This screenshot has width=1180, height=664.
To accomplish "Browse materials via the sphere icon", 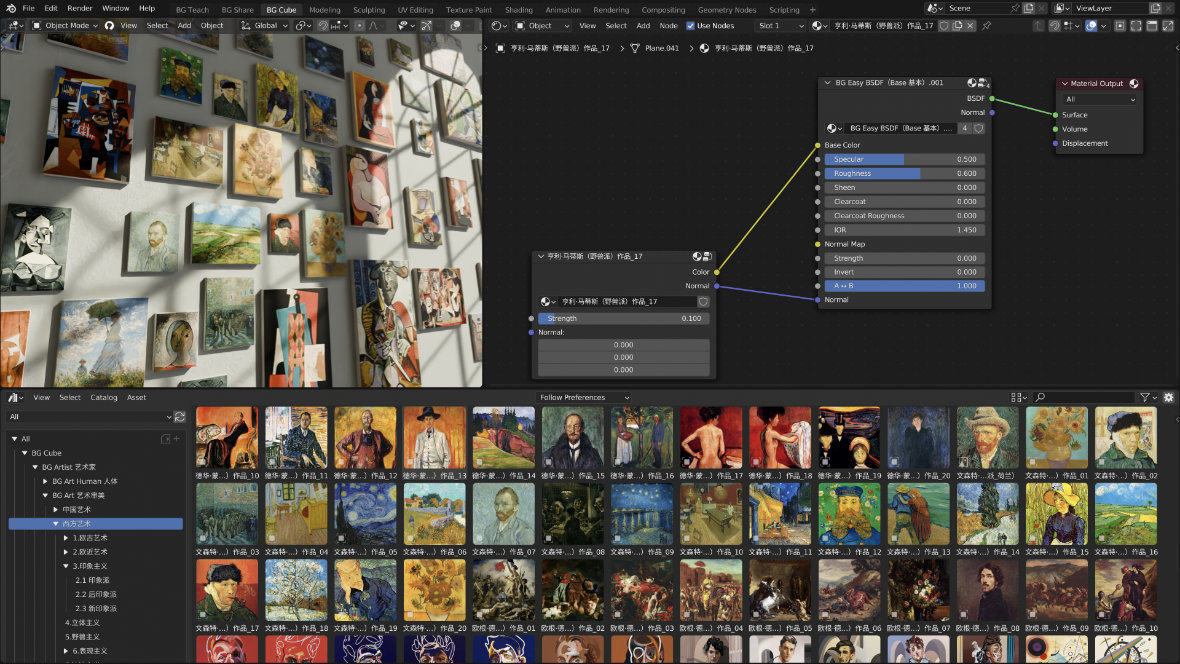I will pos(820,26).
